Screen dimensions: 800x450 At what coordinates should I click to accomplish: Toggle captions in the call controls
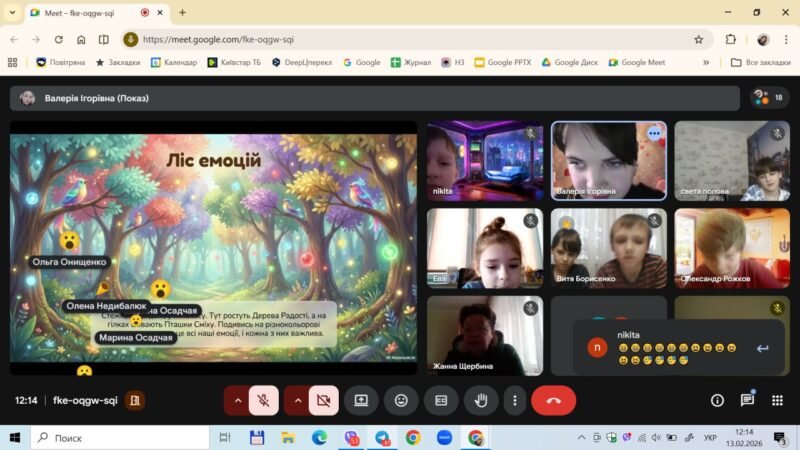click(x=441, y=400)
